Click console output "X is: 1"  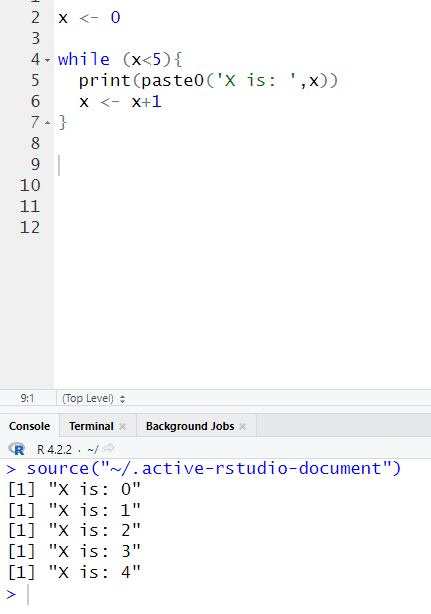click(94, 510)
